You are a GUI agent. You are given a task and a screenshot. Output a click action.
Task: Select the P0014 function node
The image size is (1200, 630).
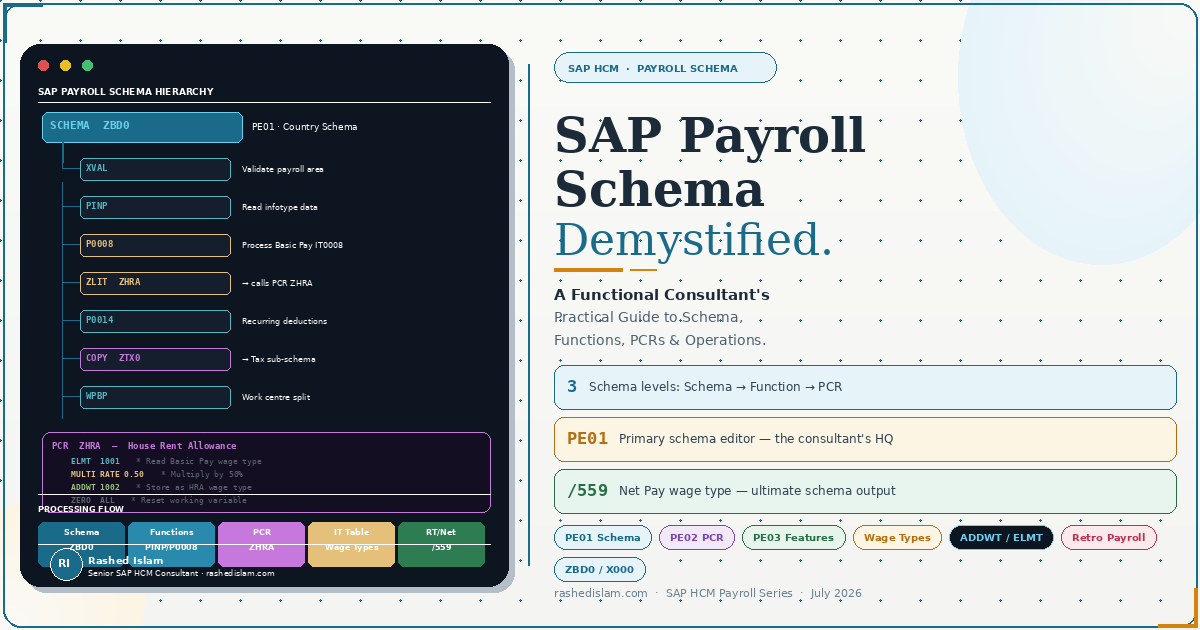(155, 321)
